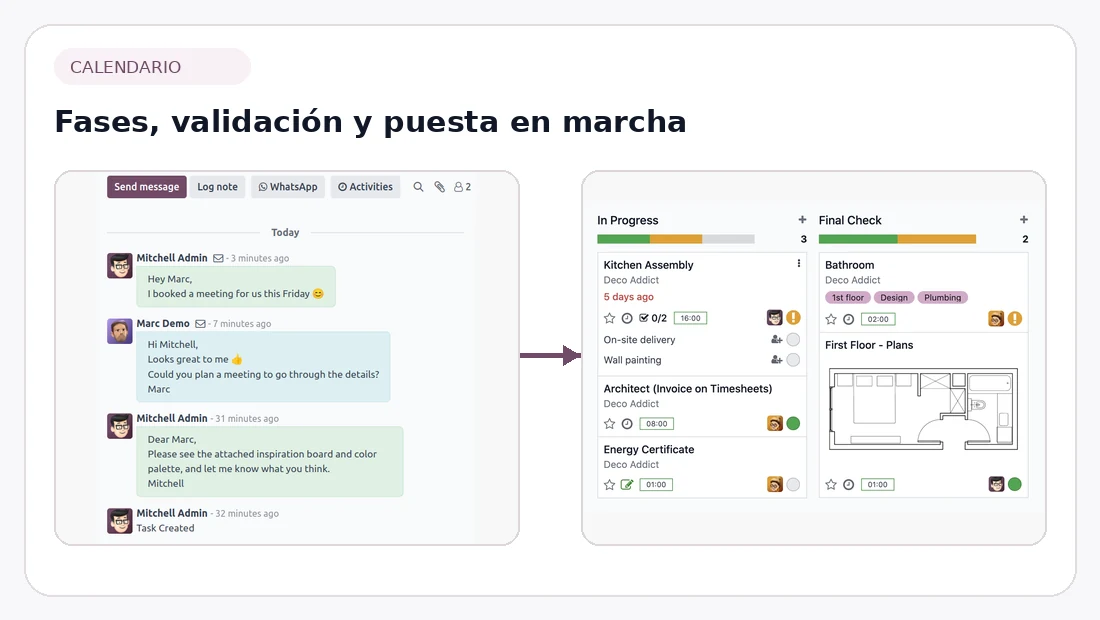
Task: Click the 08:00 time badge on Architect card
Action: pyautogui.click(x=657, y=424)
